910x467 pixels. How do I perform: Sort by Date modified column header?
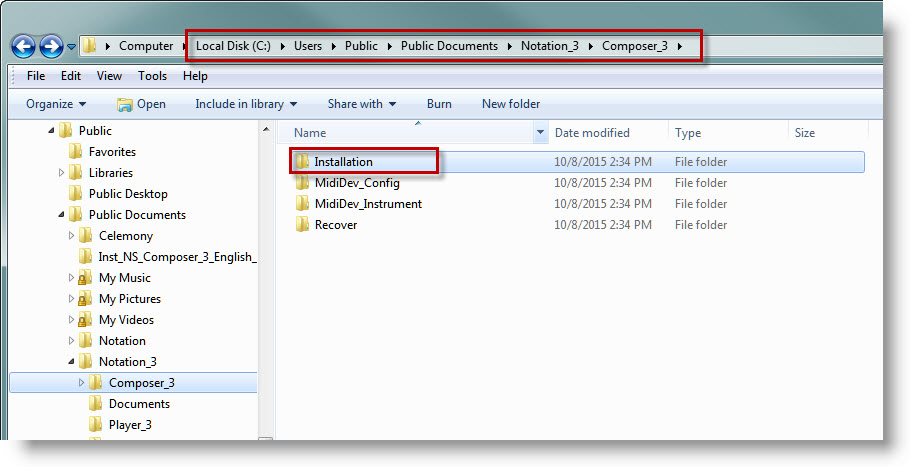click(x=592, y=133)
